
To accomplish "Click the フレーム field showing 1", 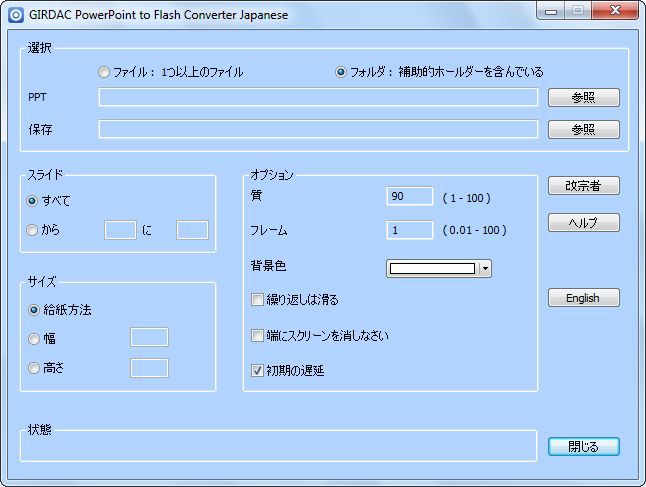I will (410, 230).
